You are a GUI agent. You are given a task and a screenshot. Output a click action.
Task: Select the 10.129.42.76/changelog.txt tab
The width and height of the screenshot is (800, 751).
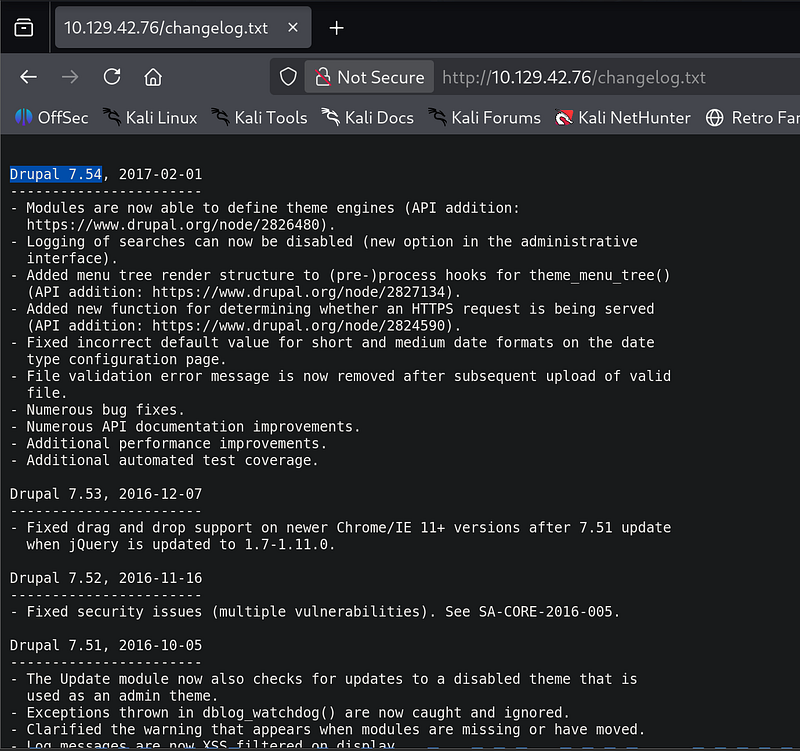[166, 28]
